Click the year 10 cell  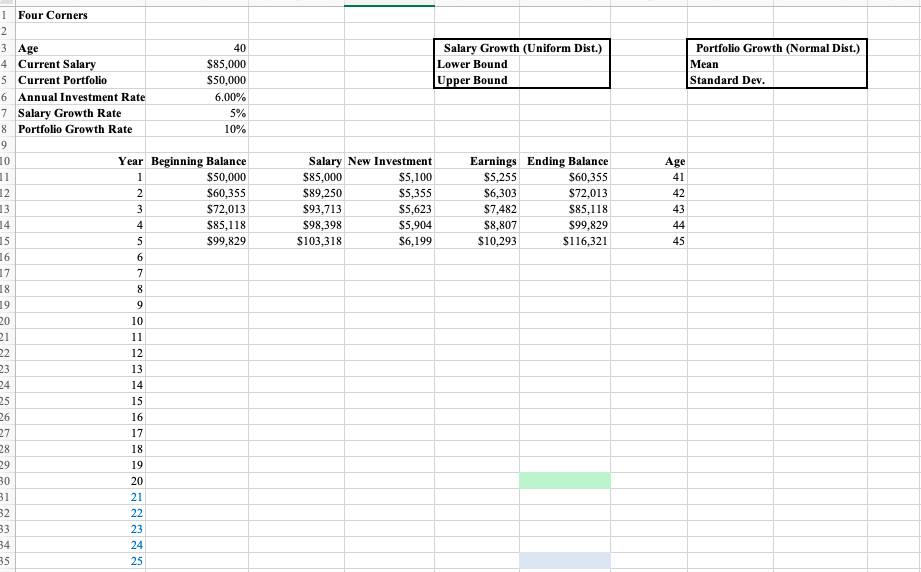click(80, 321)
